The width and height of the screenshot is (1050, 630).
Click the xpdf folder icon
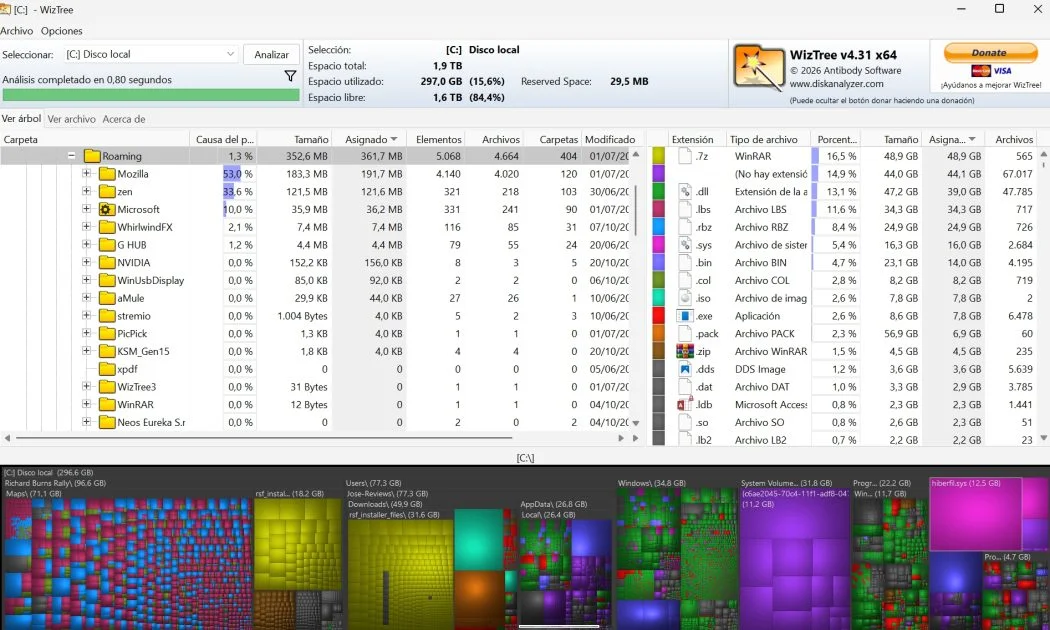[107, 369]
